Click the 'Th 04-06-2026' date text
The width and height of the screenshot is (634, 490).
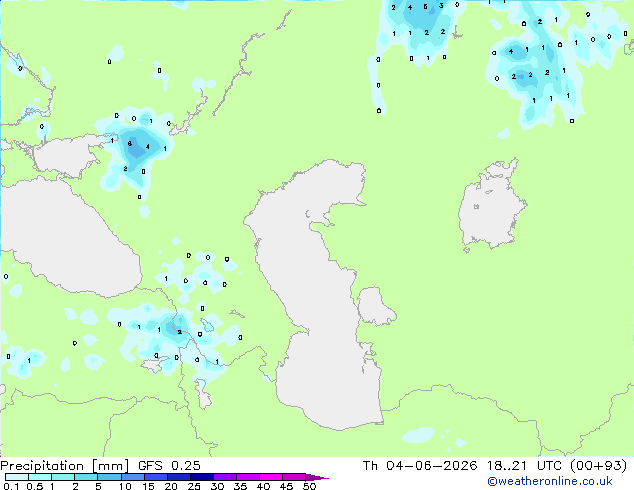420,466
